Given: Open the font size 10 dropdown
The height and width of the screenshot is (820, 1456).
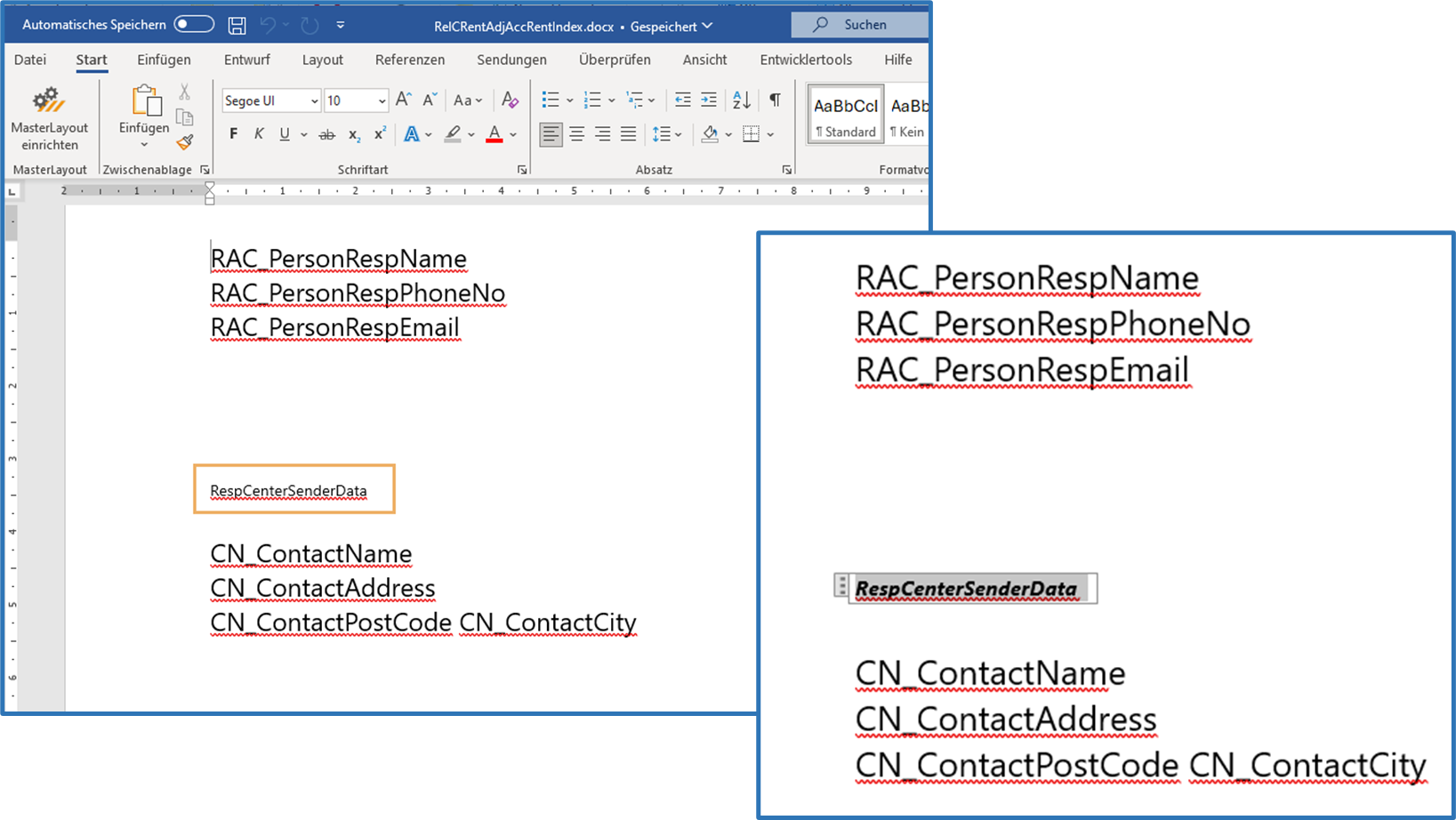Looking at the screenshot, I should 382,101.
